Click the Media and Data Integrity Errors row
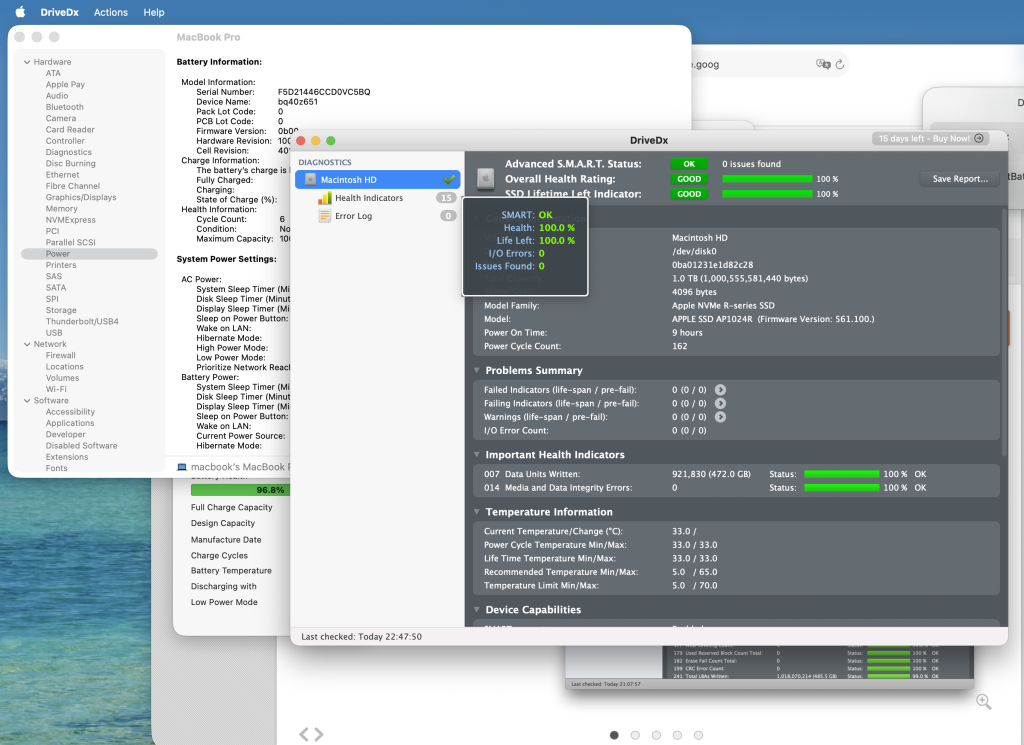The image size is (1024, 745). (736, 488)
